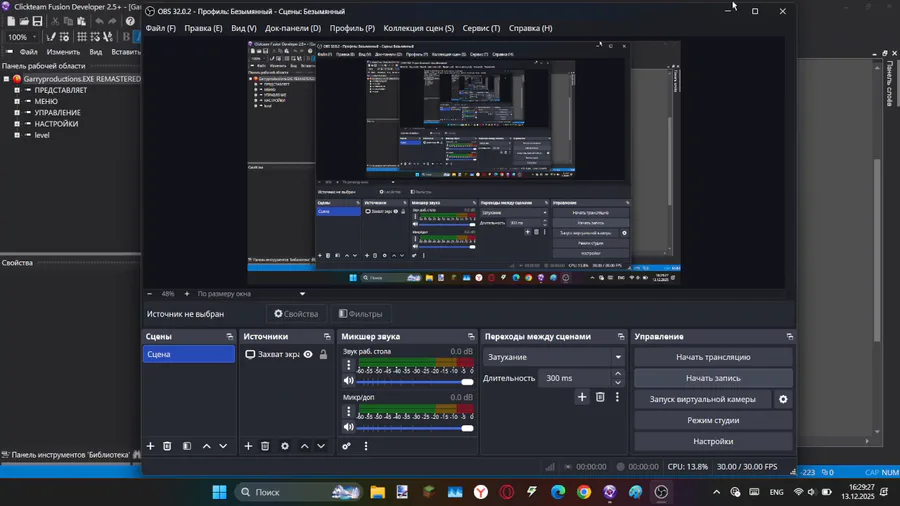Expand МЕНЮ tree node in Fusion
Viewport: 900px width, 506px height.
[x=17, y=102]
